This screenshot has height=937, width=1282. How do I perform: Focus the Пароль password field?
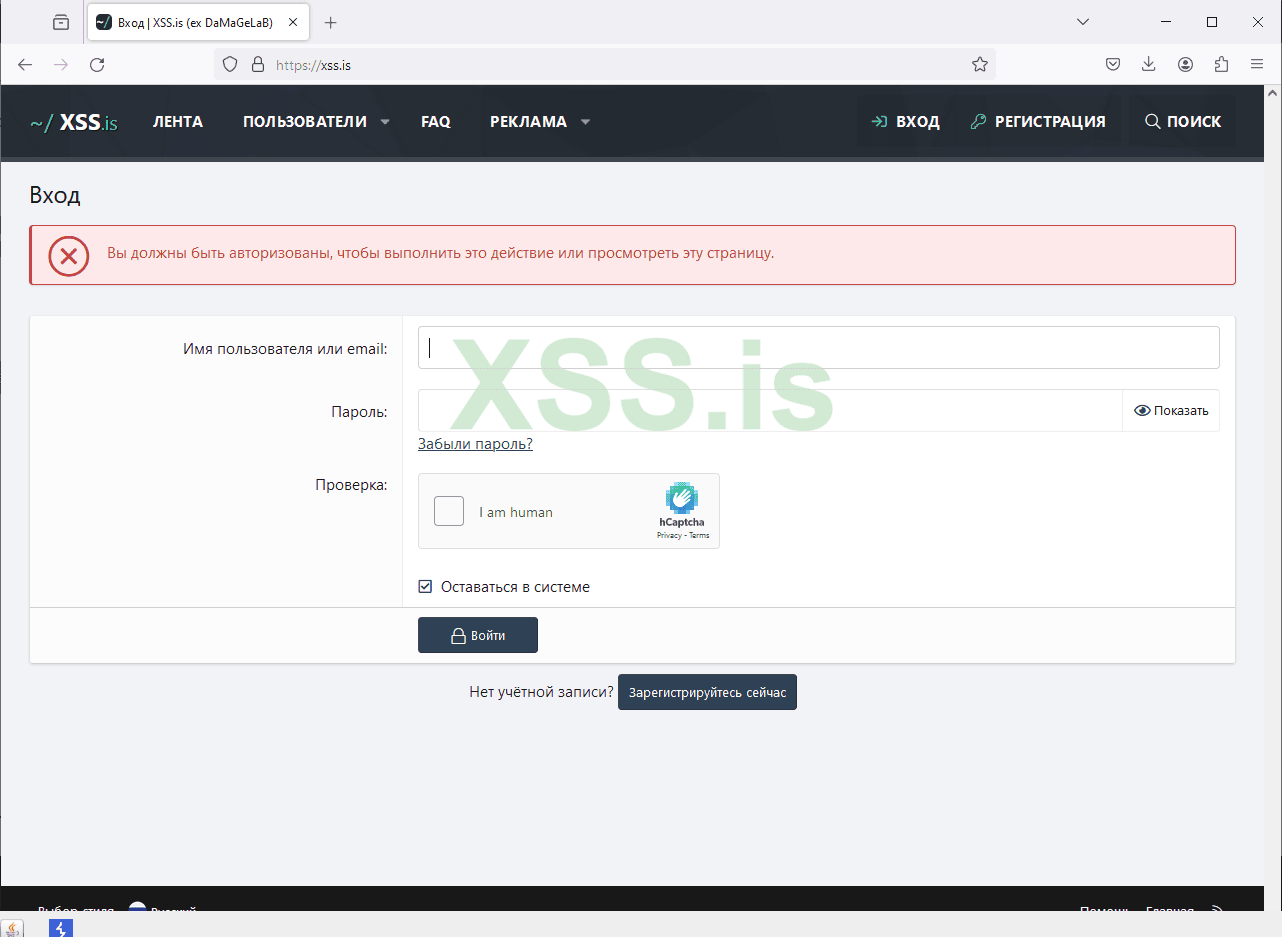pos(770,410)
